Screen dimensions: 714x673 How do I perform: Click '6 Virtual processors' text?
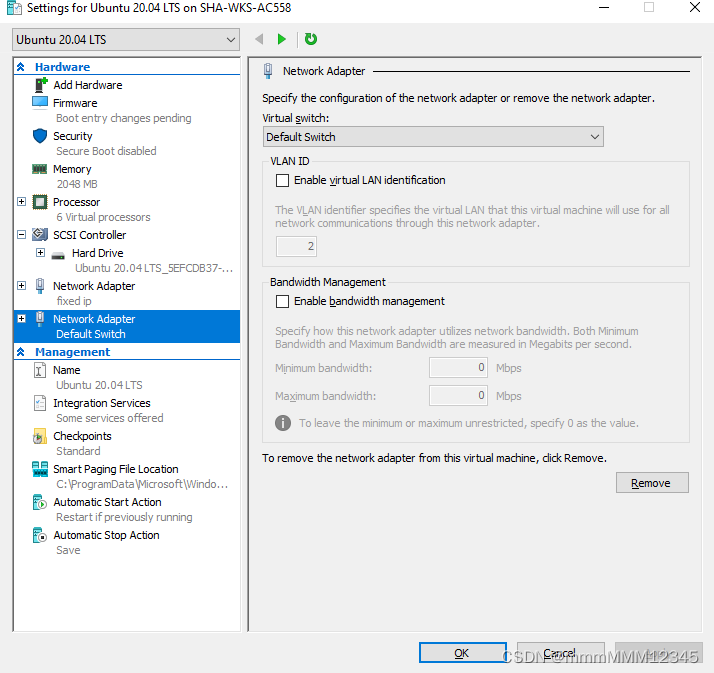pos(103,217)
